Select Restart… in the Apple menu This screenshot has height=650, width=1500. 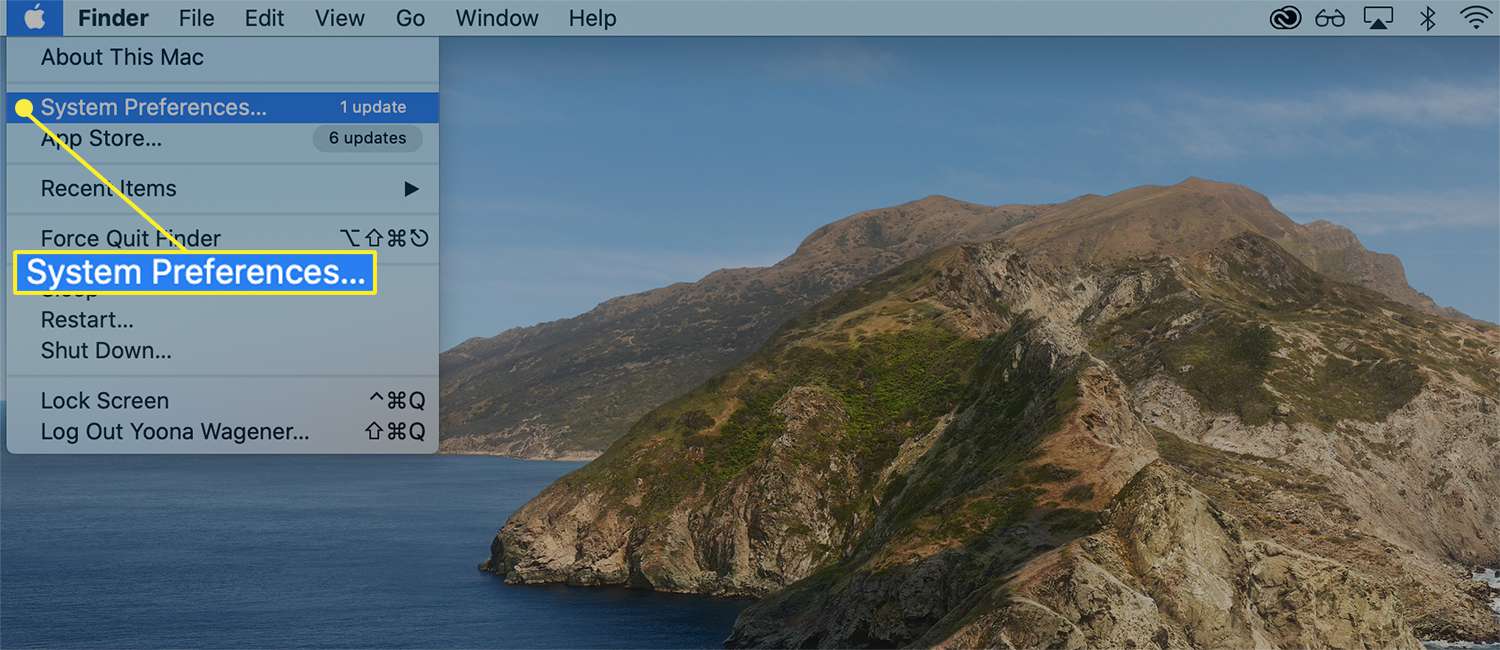click(222, 320)
